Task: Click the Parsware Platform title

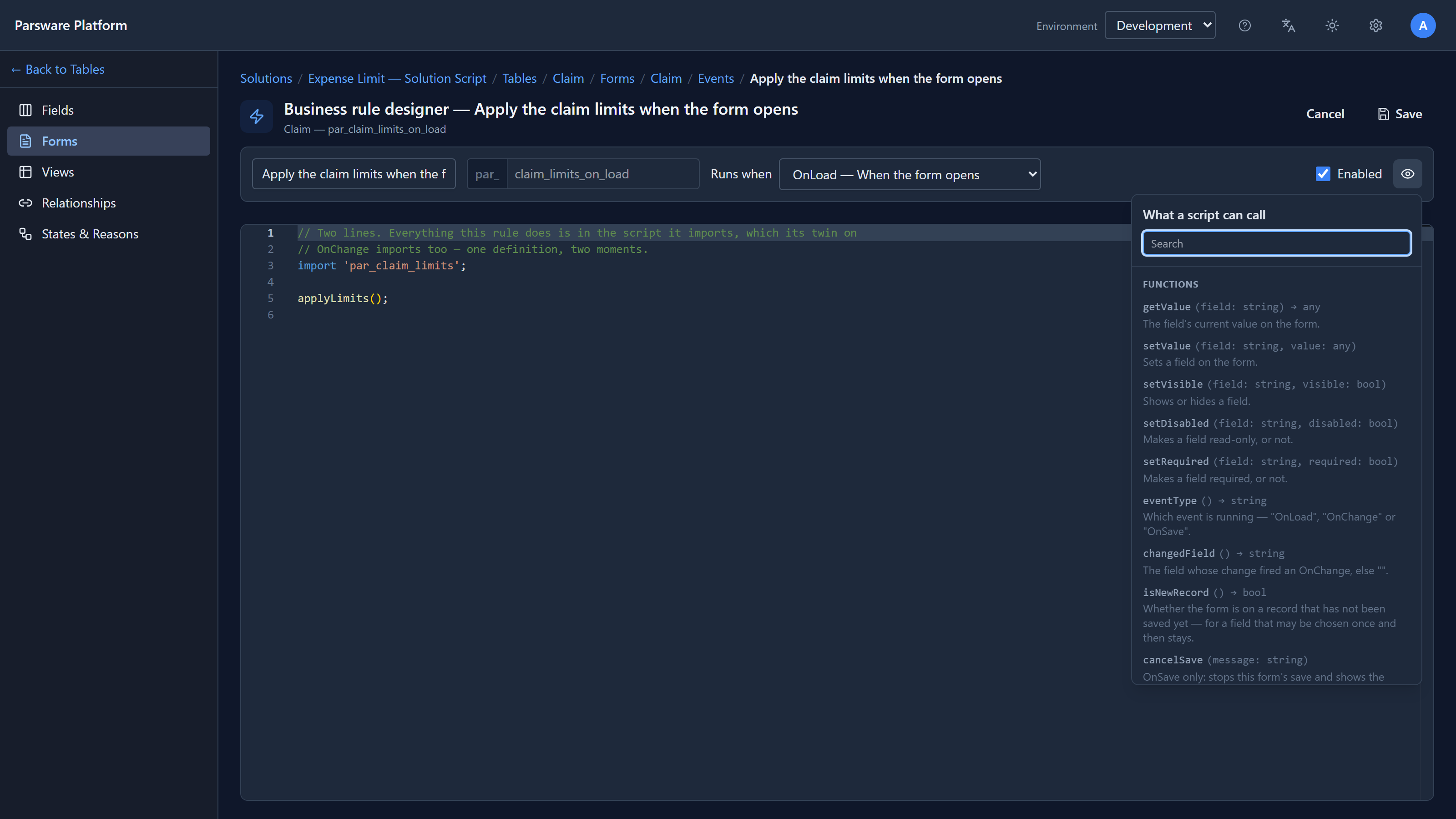Action: point(71,25)
